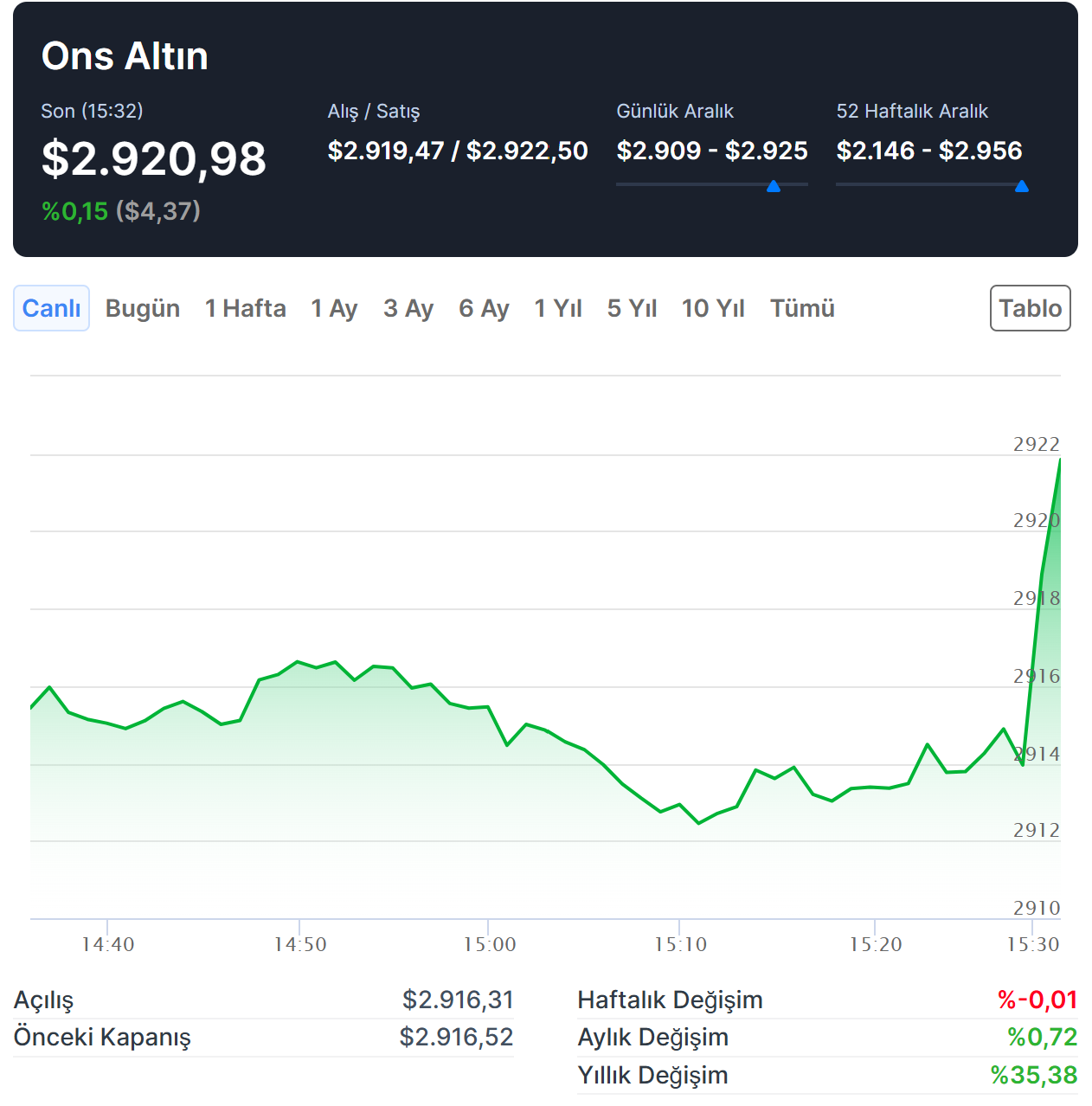Switch chart to 3 Ay range
Viewport: 1092px width, 1106px height.
point(408,308)
